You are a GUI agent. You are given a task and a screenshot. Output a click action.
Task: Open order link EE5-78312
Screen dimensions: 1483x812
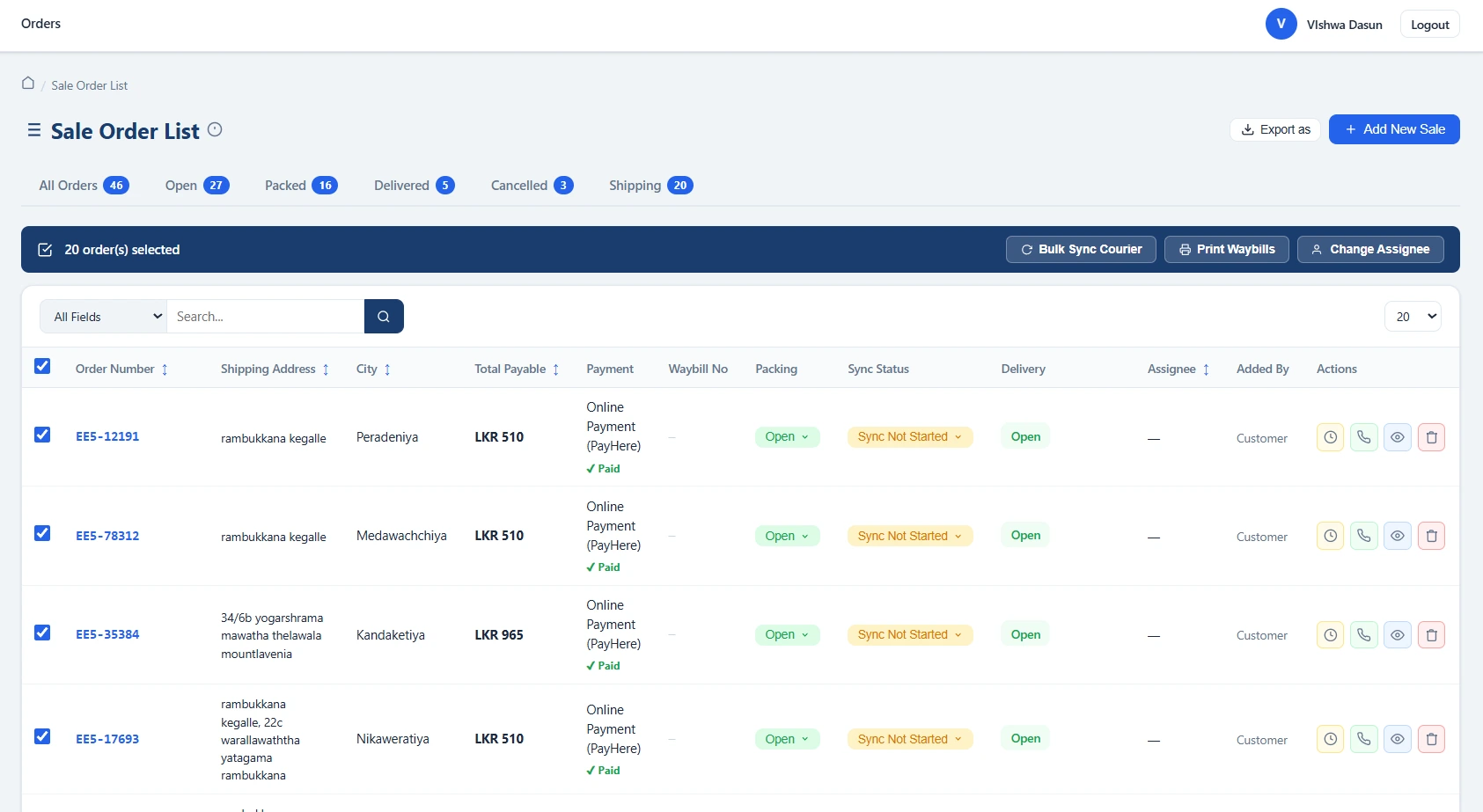point(107,536)
